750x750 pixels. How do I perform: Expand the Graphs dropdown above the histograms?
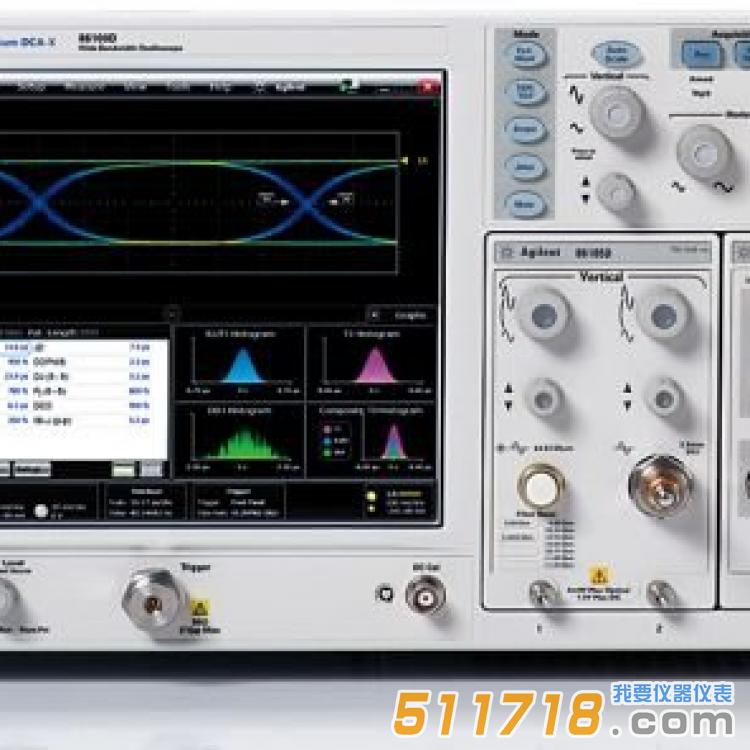point(401,315)
